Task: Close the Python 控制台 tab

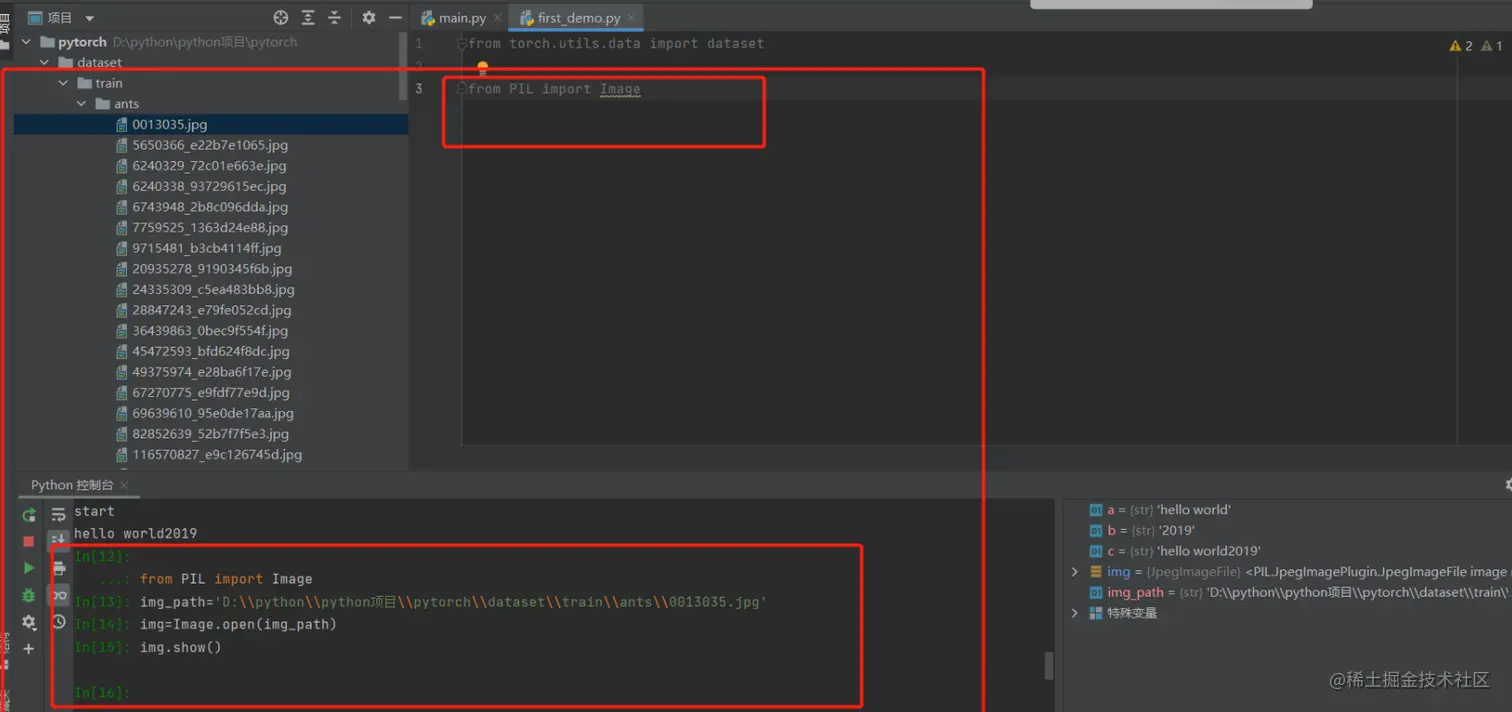Action: click(125, 486)
